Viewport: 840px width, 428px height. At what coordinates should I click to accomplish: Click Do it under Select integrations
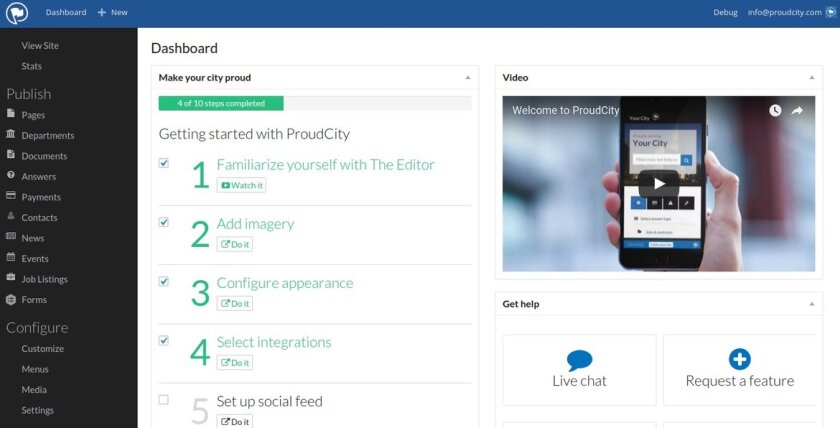pyautogui.click(x=235, y=363)
